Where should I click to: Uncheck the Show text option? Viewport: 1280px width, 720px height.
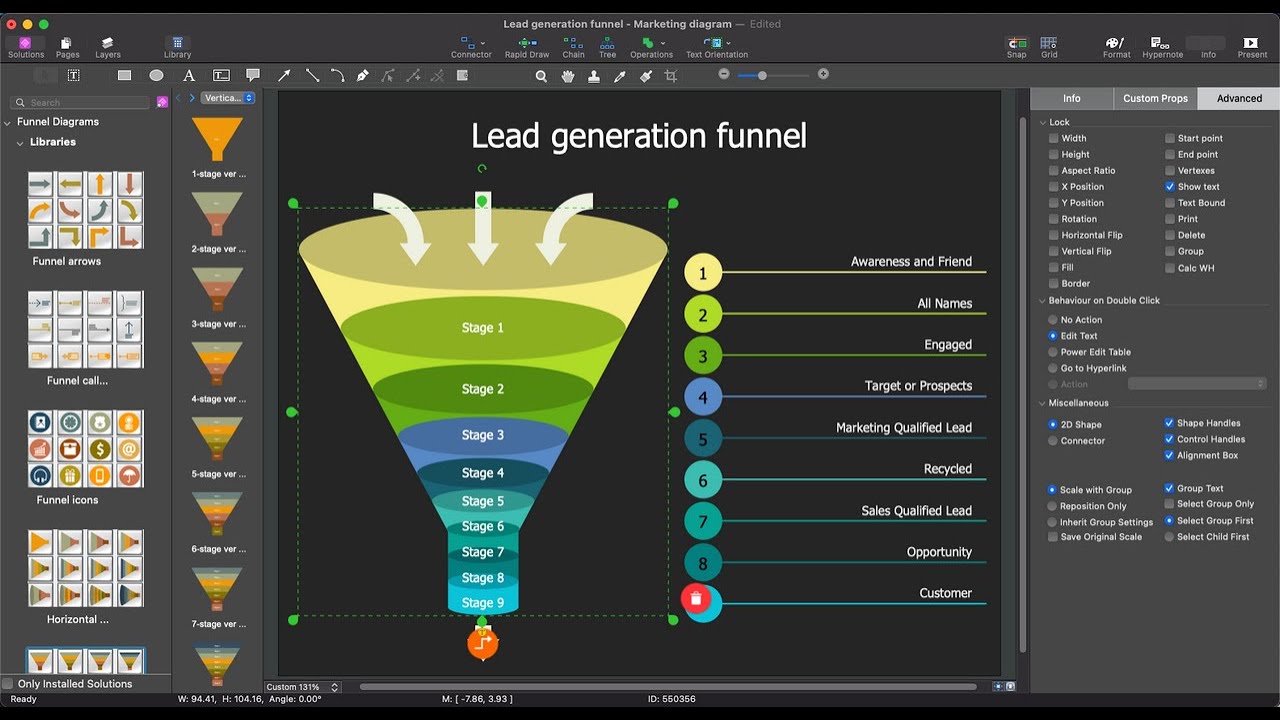[1170, 186]
